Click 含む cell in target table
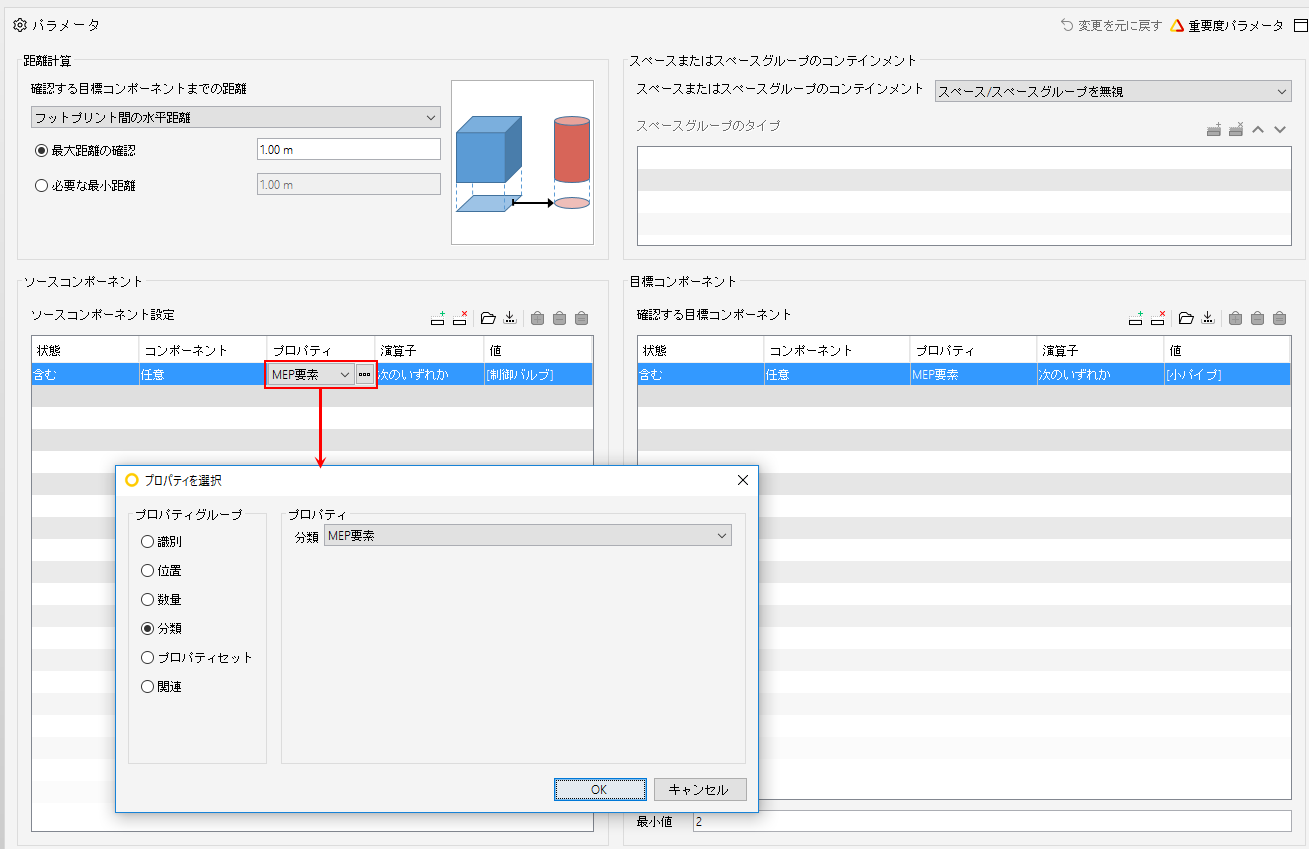Viewport: 1309px width, 849px height. coord(701,374)
